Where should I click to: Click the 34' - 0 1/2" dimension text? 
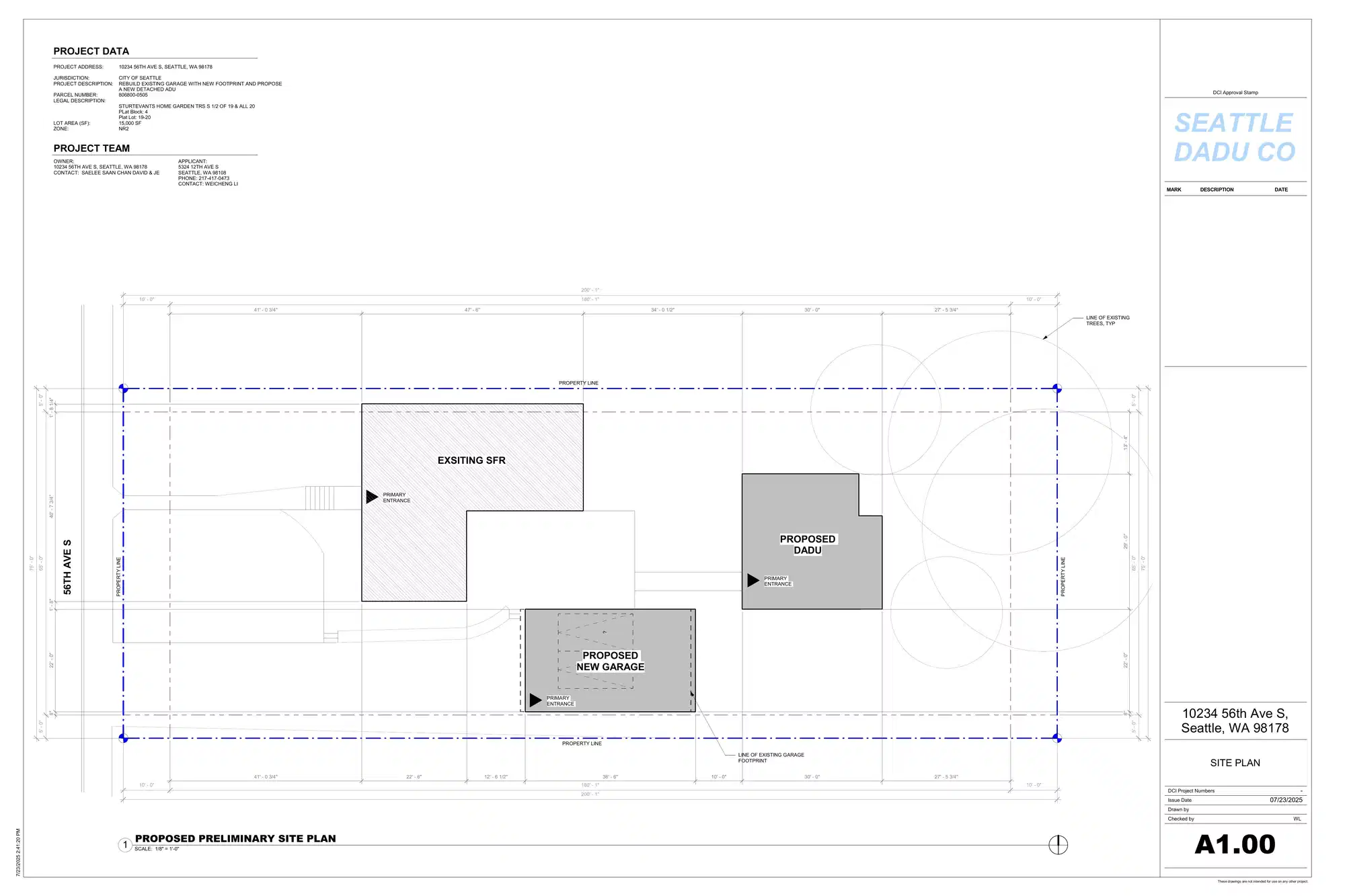pyautogui.click(x=662, y=310)
